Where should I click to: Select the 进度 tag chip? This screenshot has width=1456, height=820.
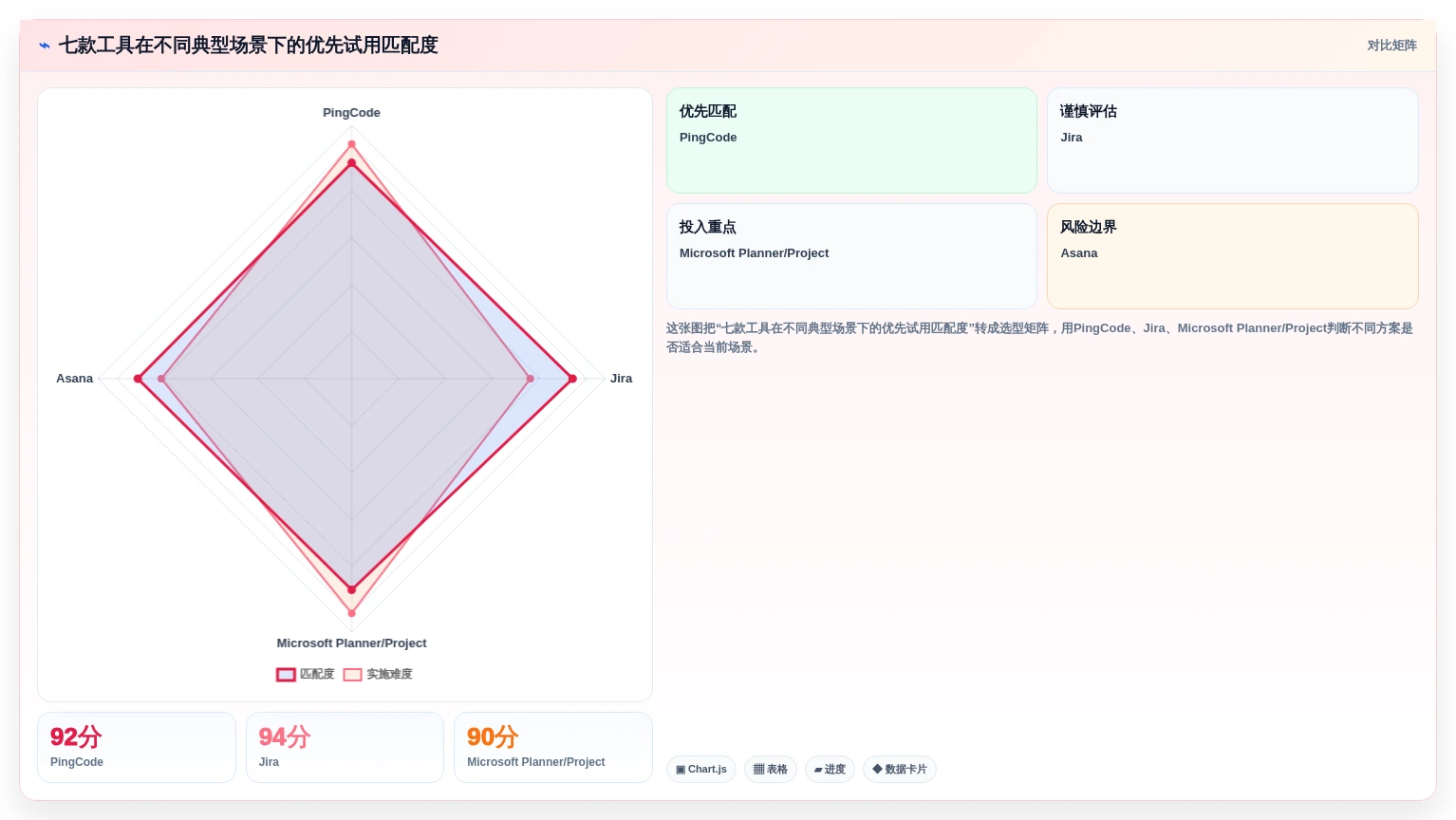pos(830,769)
